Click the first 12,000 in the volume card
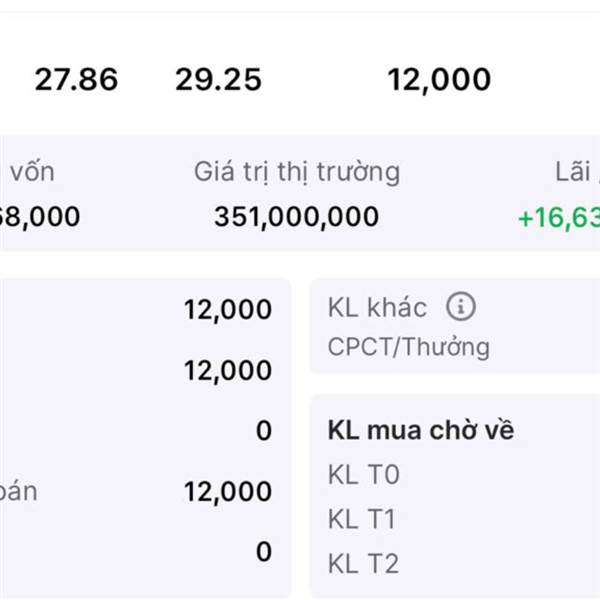Image resolution: width=600 pixels, height=600 pixels. tap(227, 310)
